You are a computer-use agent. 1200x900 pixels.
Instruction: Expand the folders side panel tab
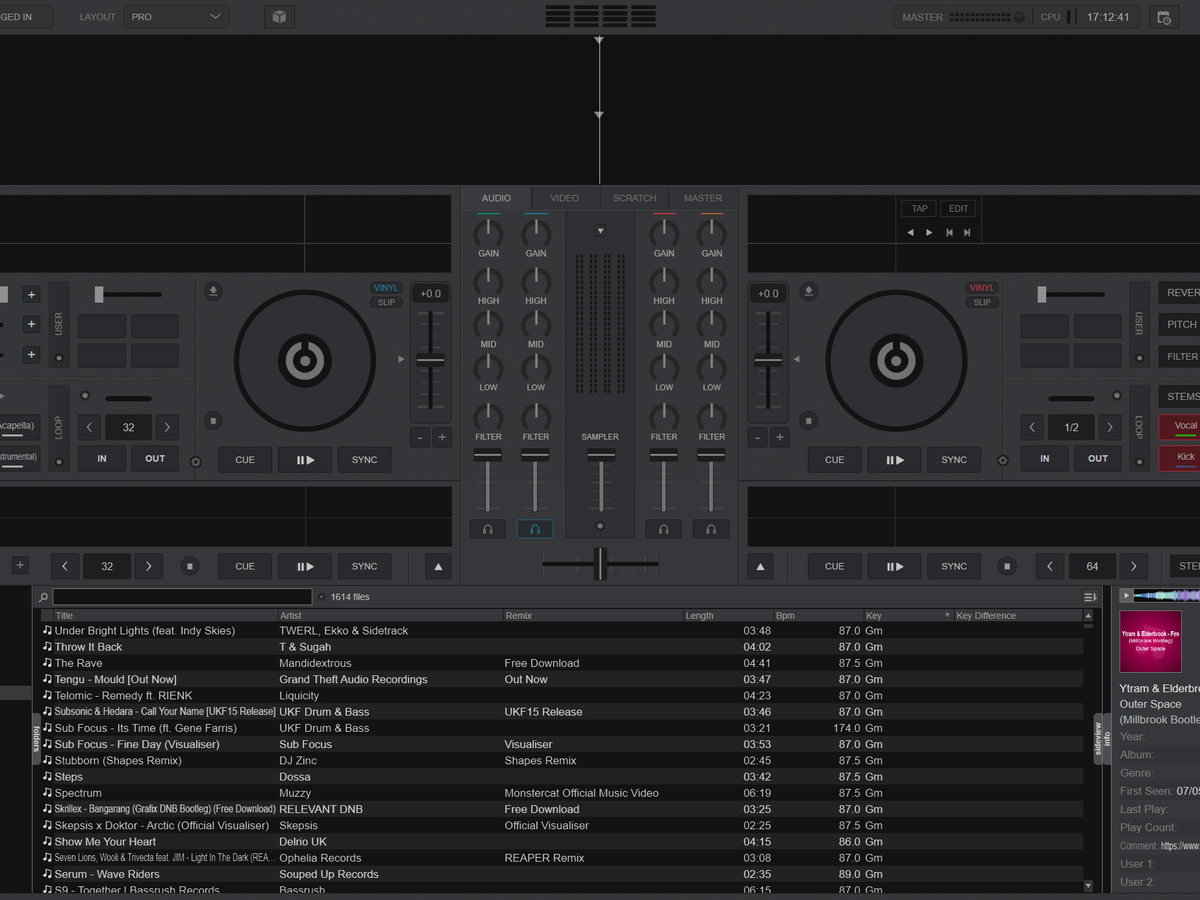point(36,738)
